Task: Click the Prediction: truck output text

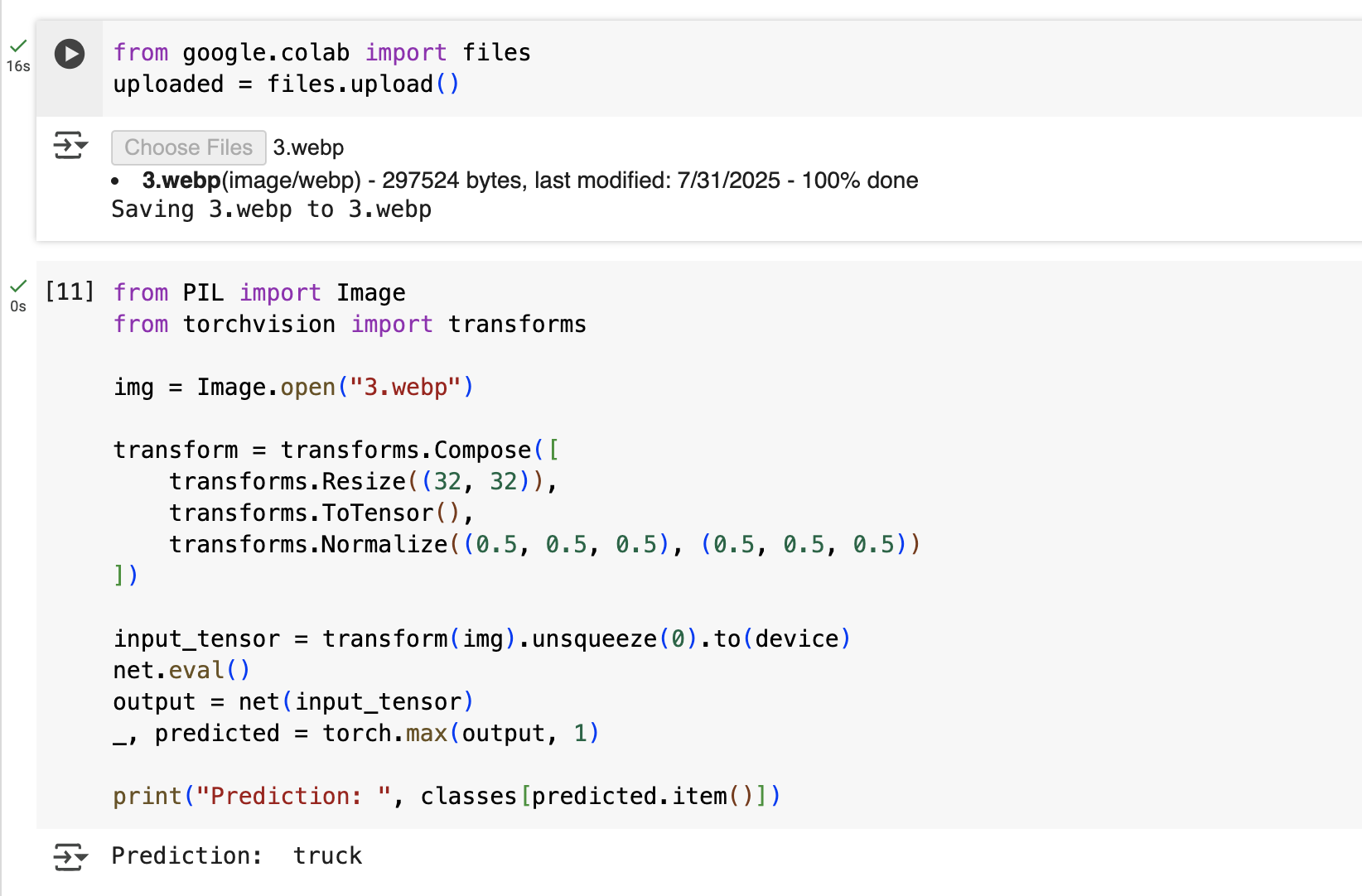Action: (x=237, y=855)
